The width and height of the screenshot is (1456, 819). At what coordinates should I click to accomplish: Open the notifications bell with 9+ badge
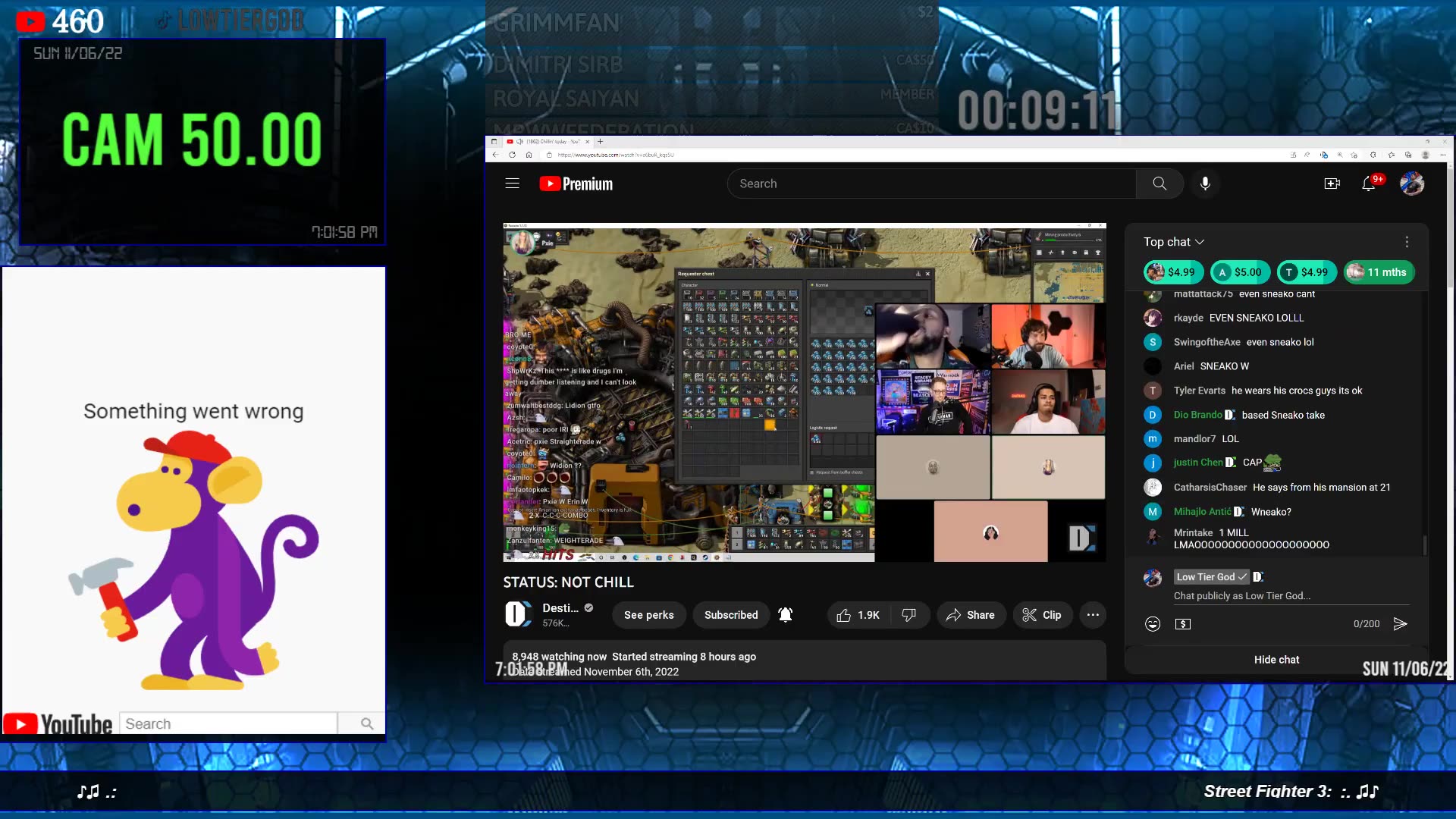click(1370, 184)
